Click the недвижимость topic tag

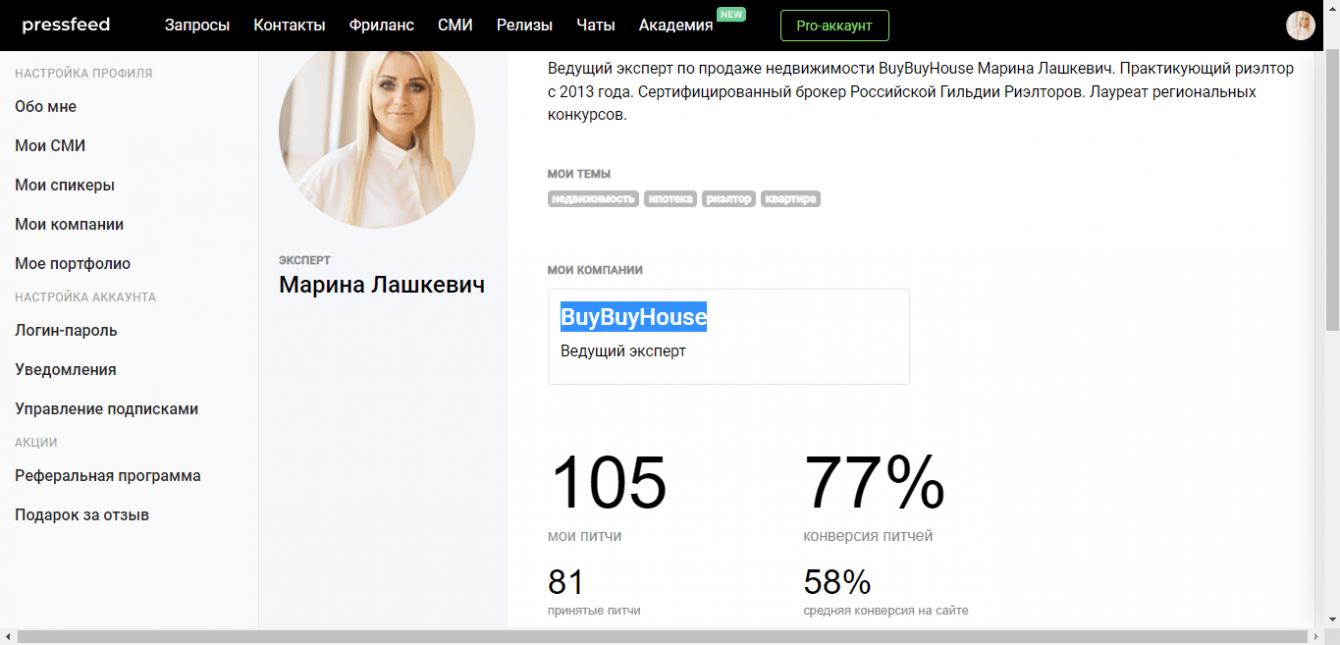[593, 199]
